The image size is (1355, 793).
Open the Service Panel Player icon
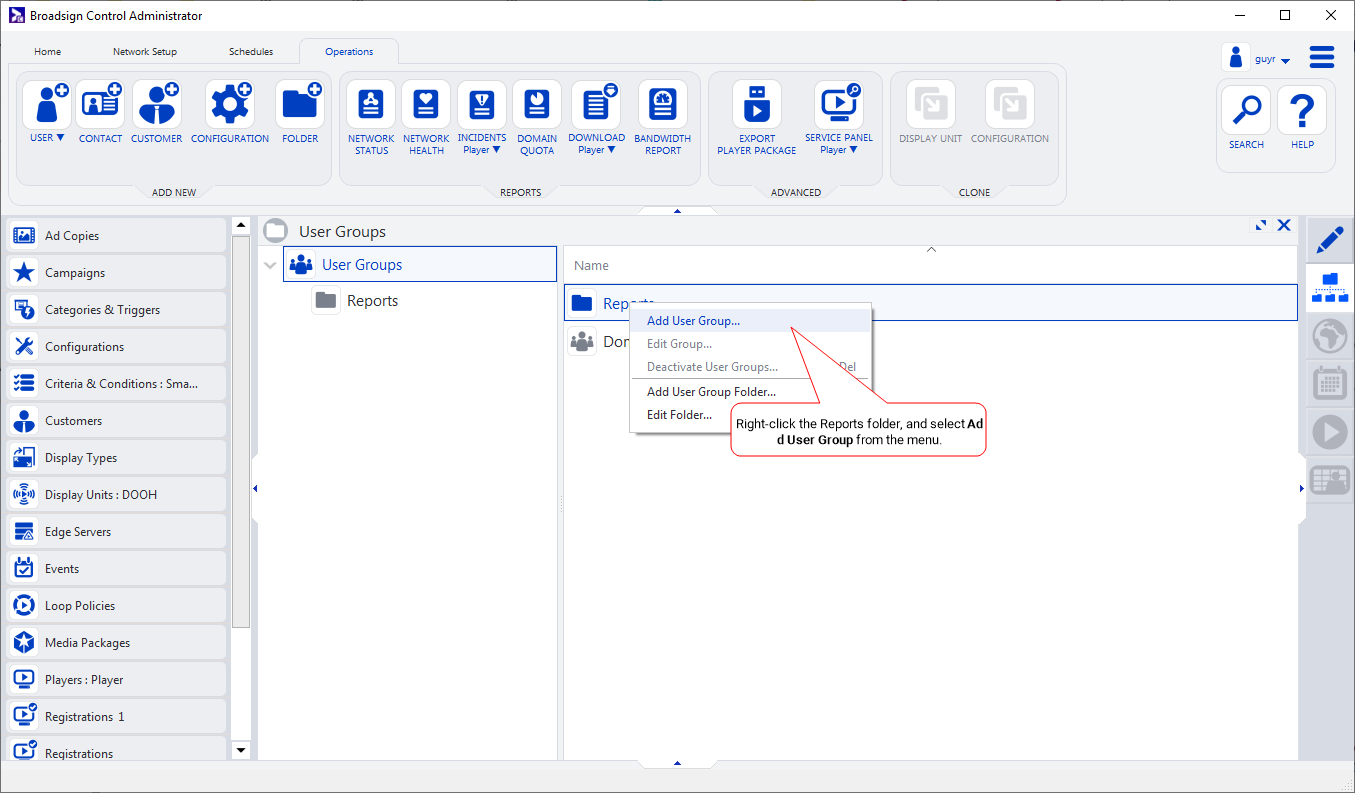tap(838, 105)
